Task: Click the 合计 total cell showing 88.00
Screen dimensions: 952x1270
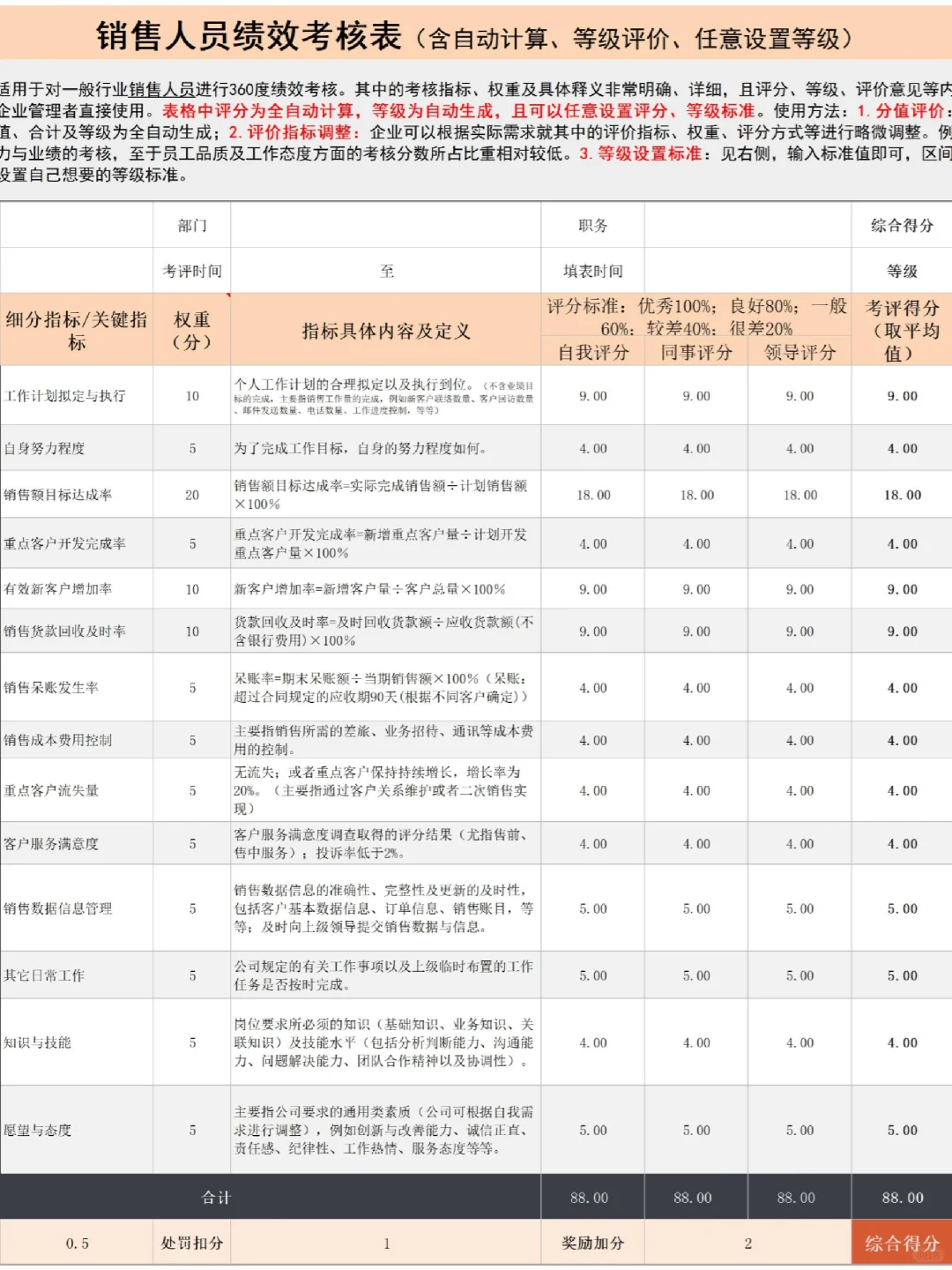Action: 901,1197
